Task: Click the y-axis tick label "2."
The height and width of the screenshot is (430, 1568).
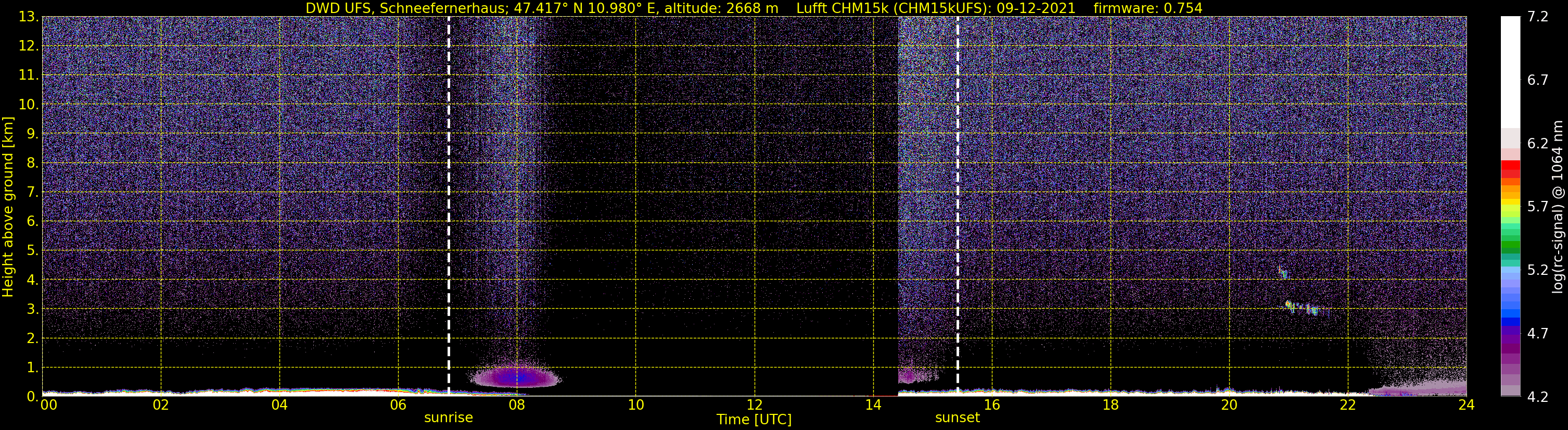Action: (32, 338)
